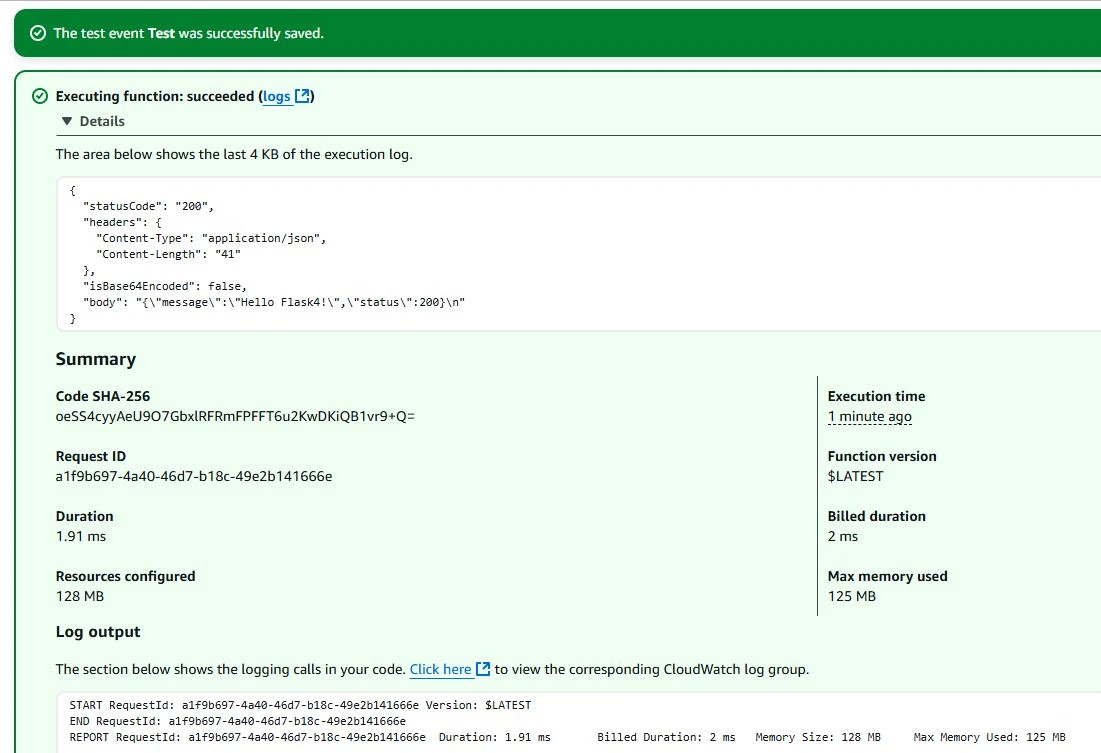Click the 1.91 ms Duration value
Viewport: 1101px width, 753px height.
(x=80, y=536)
